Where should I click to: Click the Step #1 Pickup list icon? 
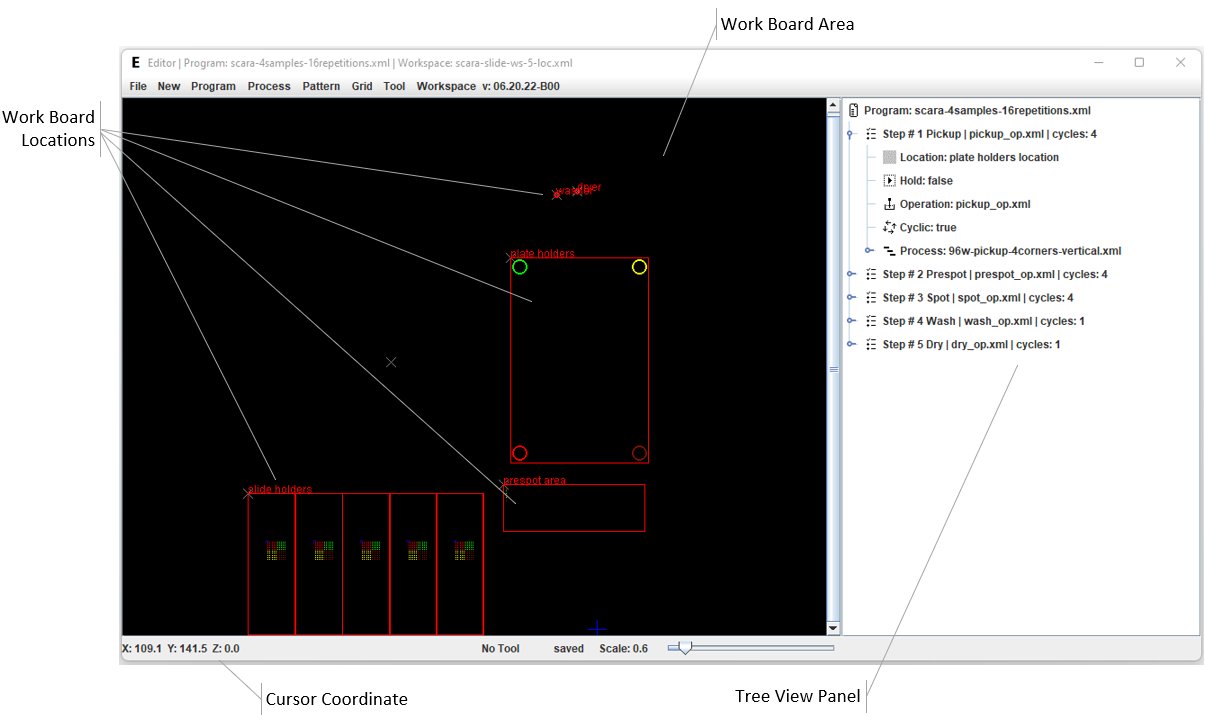click(871, 134)
